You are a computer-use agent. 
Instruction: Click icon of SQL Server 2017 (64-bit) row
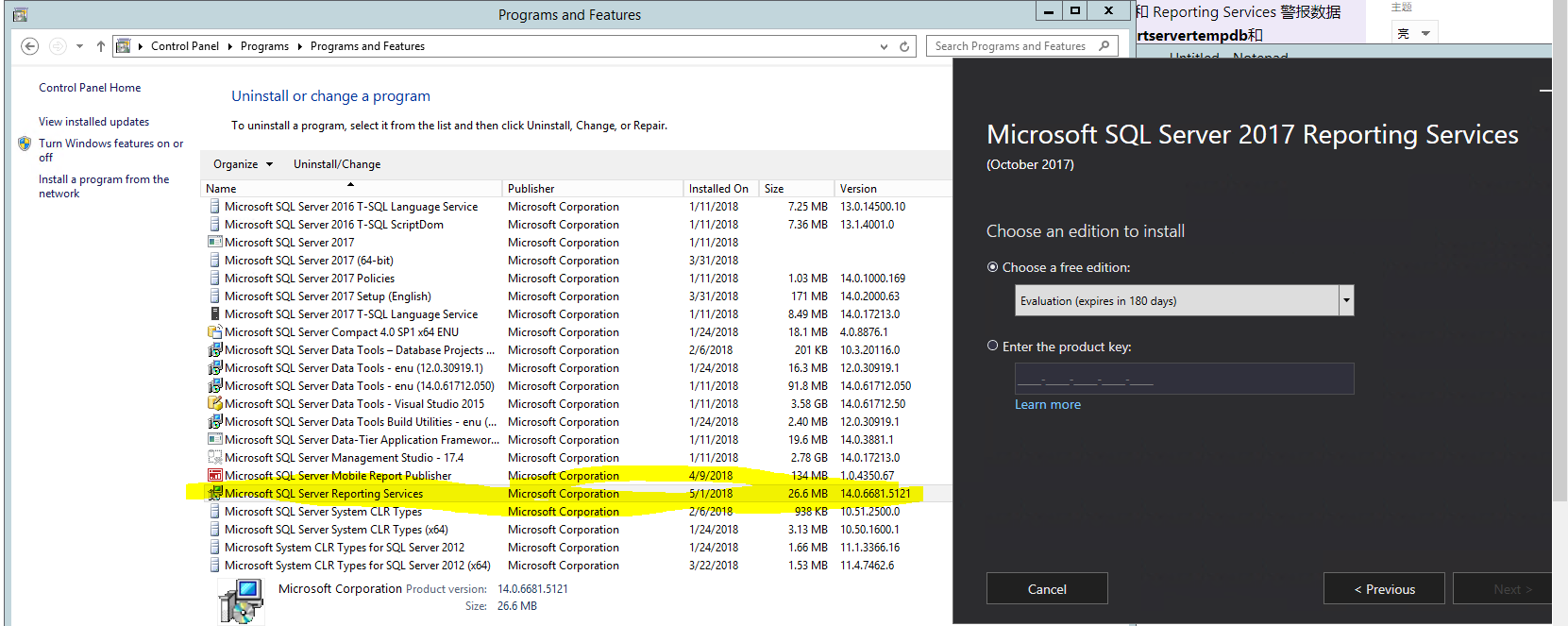pyautogui.click(x=215, y=260)
